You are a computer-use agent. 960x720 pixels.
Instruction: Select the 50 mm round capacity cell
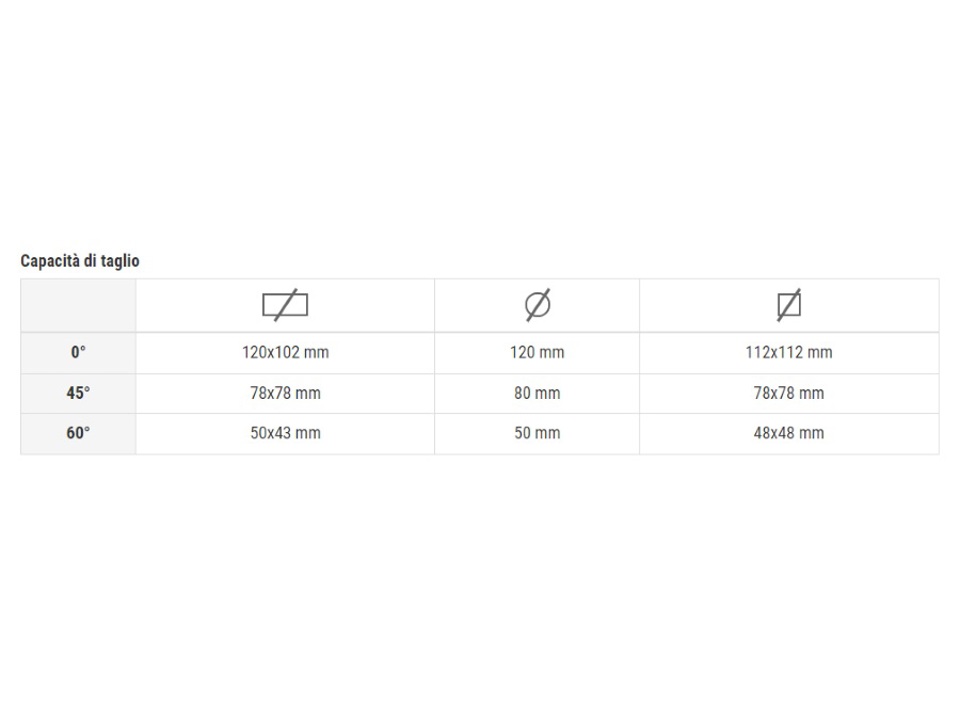click(x=537, y=433)
